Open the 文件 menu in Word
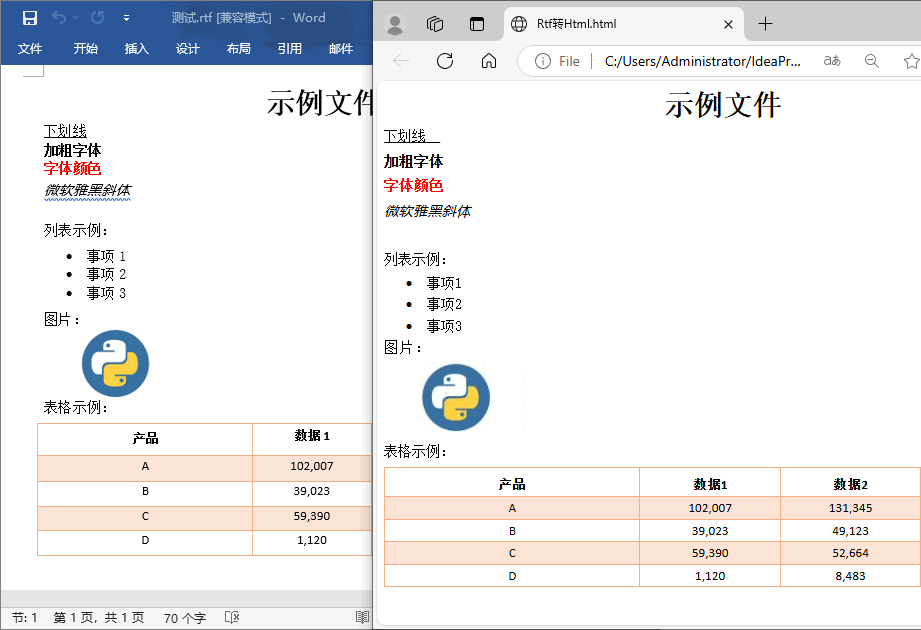The image size is (921, 630). (x=30, y=48)
